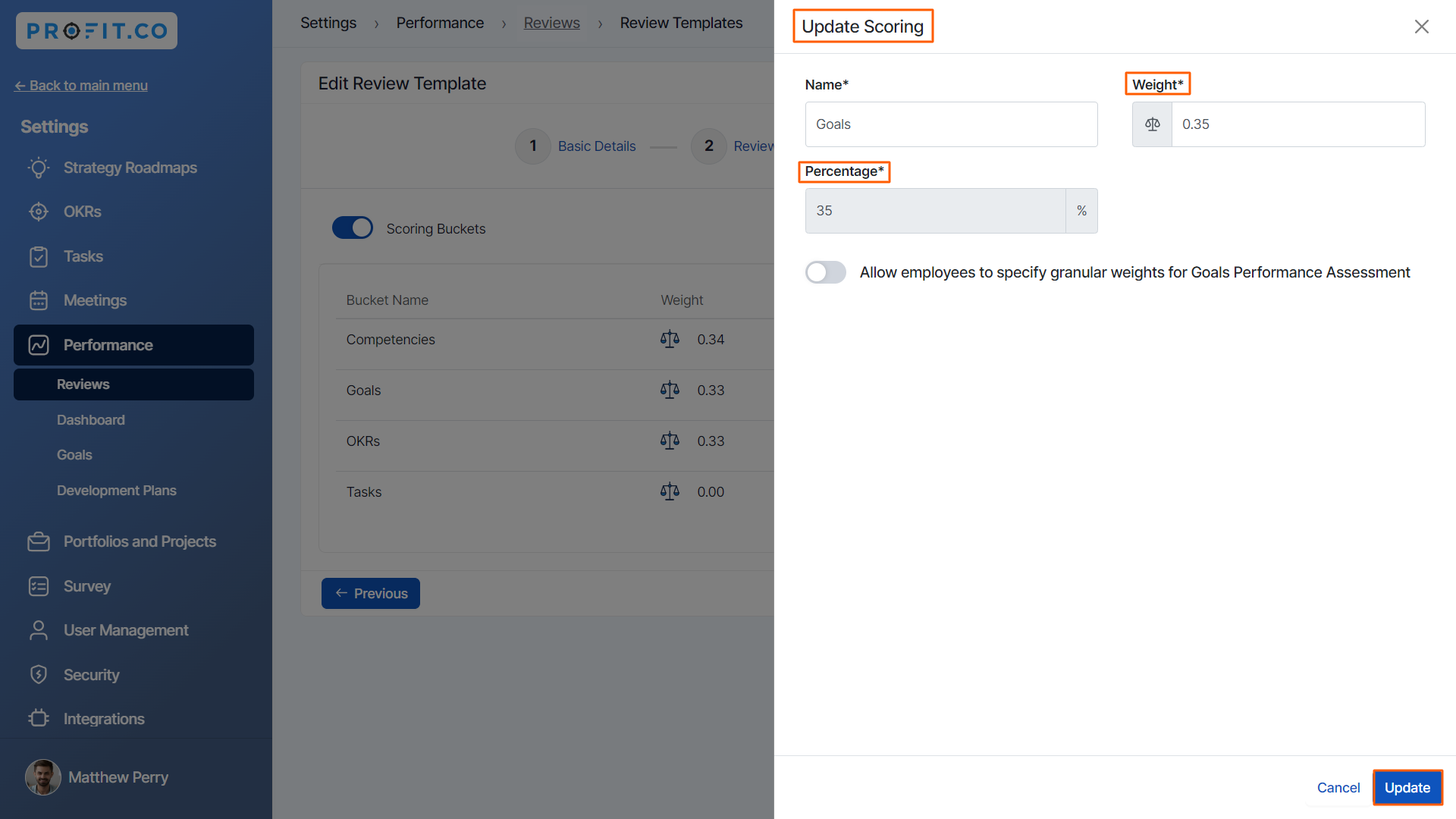Open the User Management section
The image size is (1456, 819).
[126, 630]
